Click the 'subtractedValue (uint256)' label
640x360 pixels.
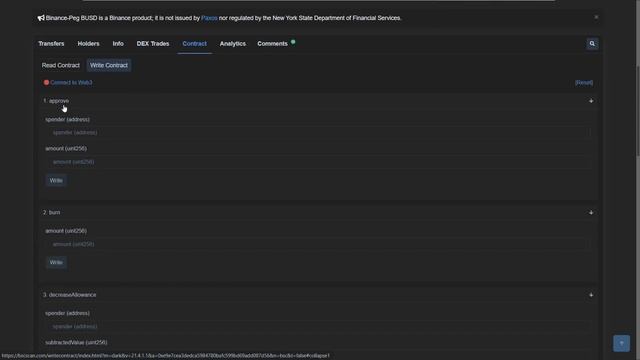pyautogui.click(x=76, y=342)
